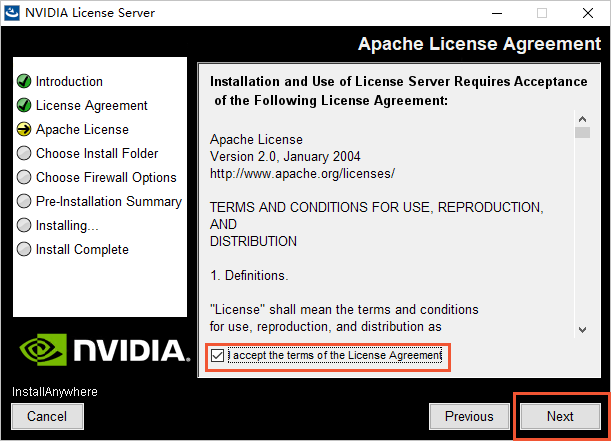Screen dimensions: 611x441
Task: Click the yellow arrow icon beside Apache License
Action: click(24, 129)
